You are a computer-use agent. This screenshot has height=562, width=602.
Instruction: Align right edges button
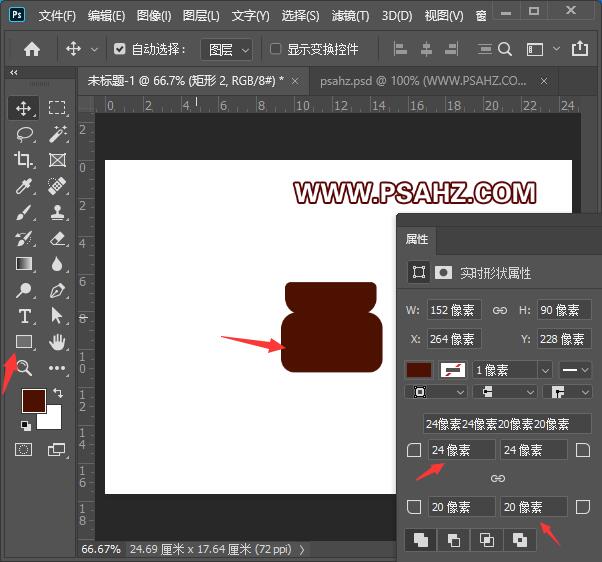click(x=452, y=49)
